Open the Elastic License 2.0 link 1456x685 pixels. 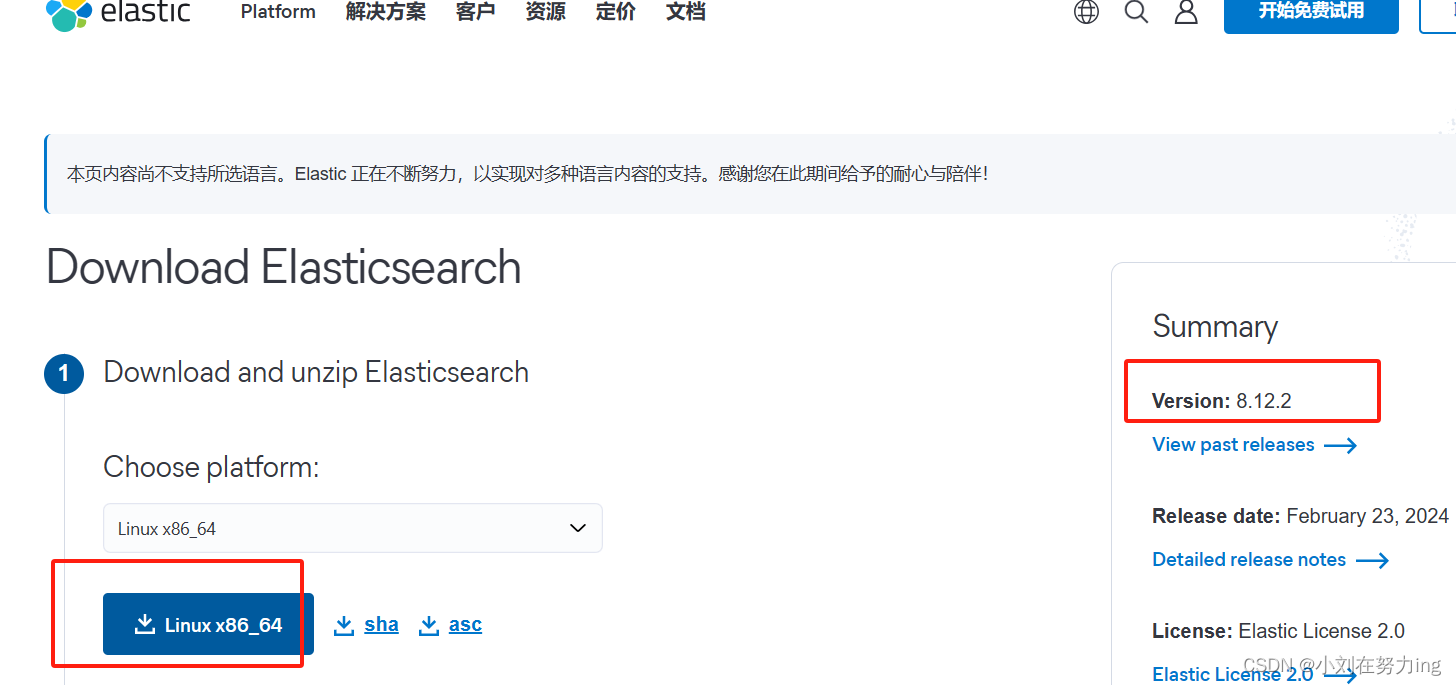point(1254,674)
